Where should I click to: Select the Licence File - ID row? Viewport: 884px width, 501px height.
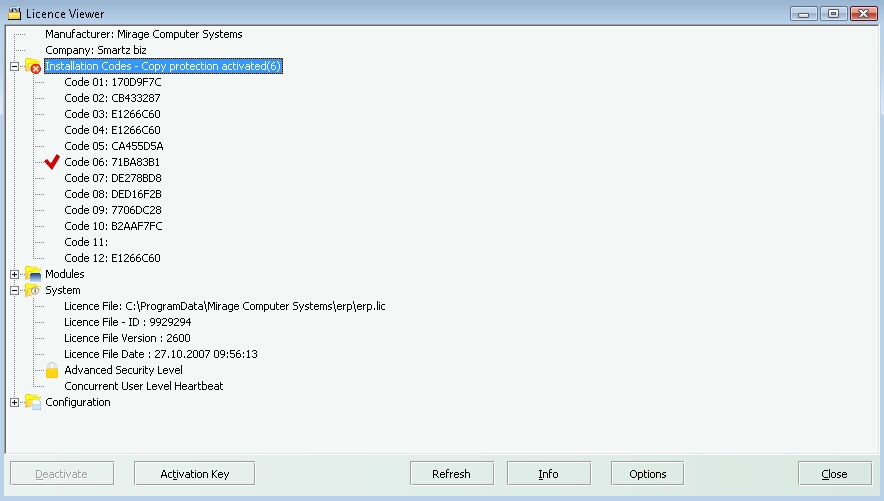click(127, 322)
